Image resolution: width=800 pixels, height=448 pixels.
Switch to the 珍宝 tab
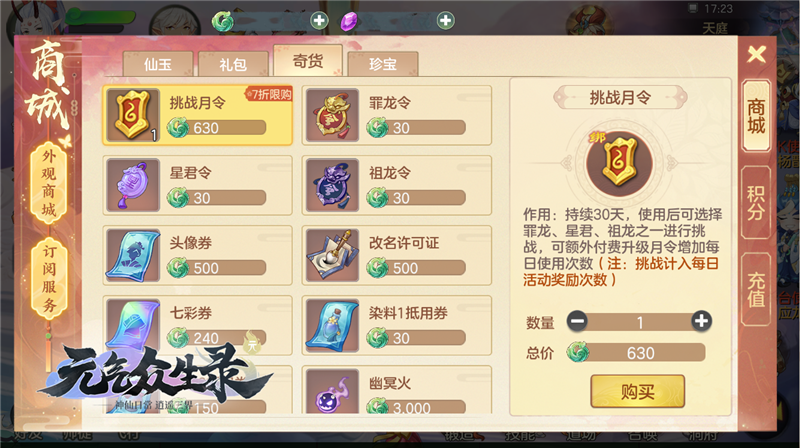(383, 64)
